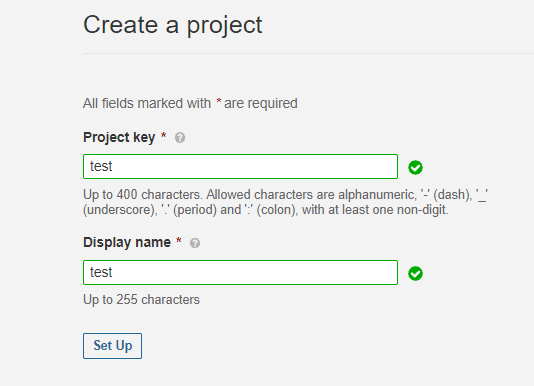
Task: Click the divider line below the heading
Action: [308, 53]
